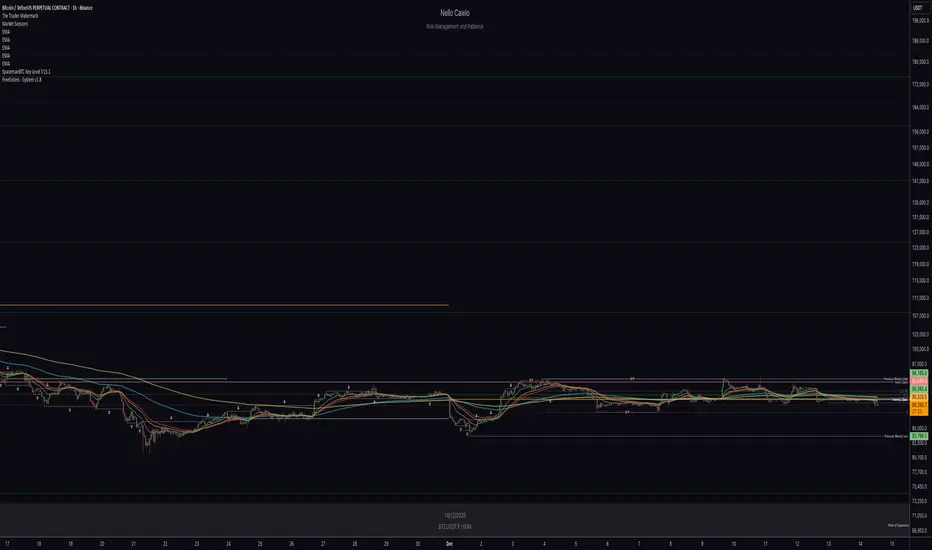Viewport: 932px width, 550px height.
Task: Click the Previous Weekly High level label
Action: [895, 379]
